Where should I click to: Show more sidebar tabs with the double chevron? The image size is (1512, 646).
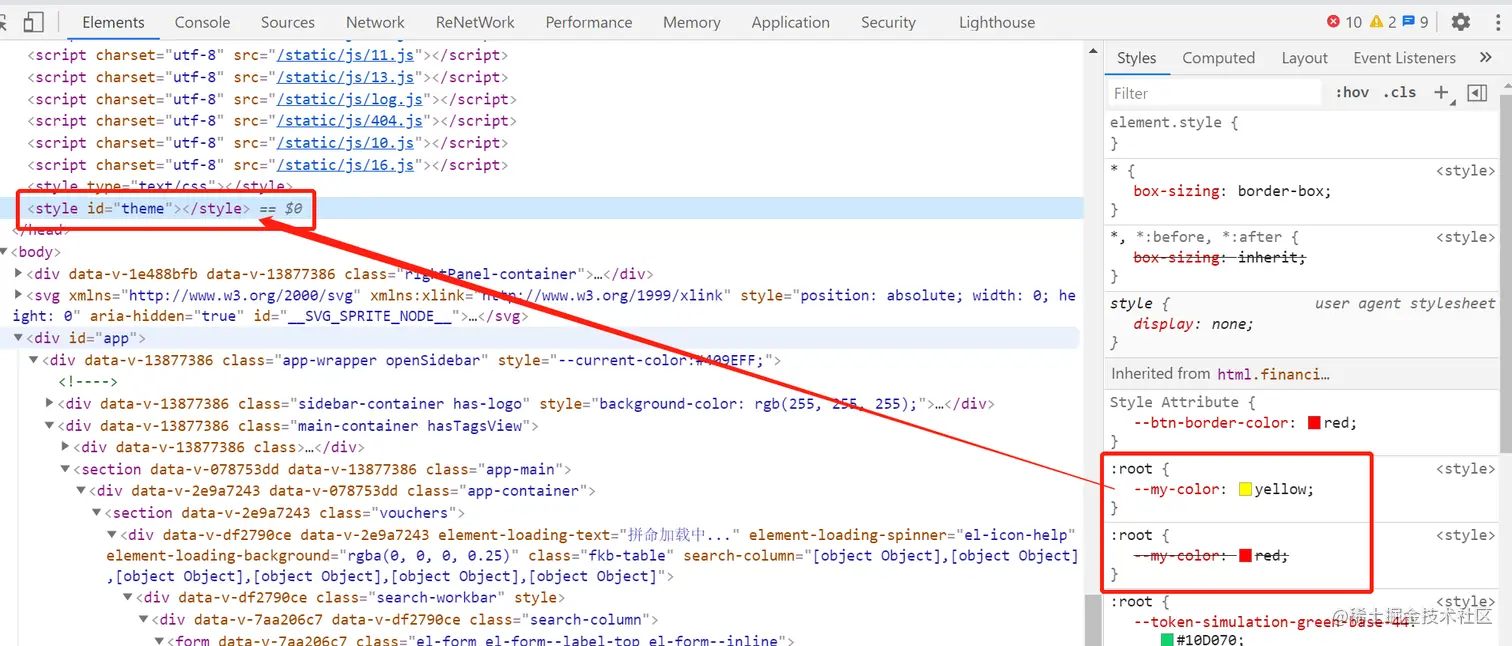1486,58
